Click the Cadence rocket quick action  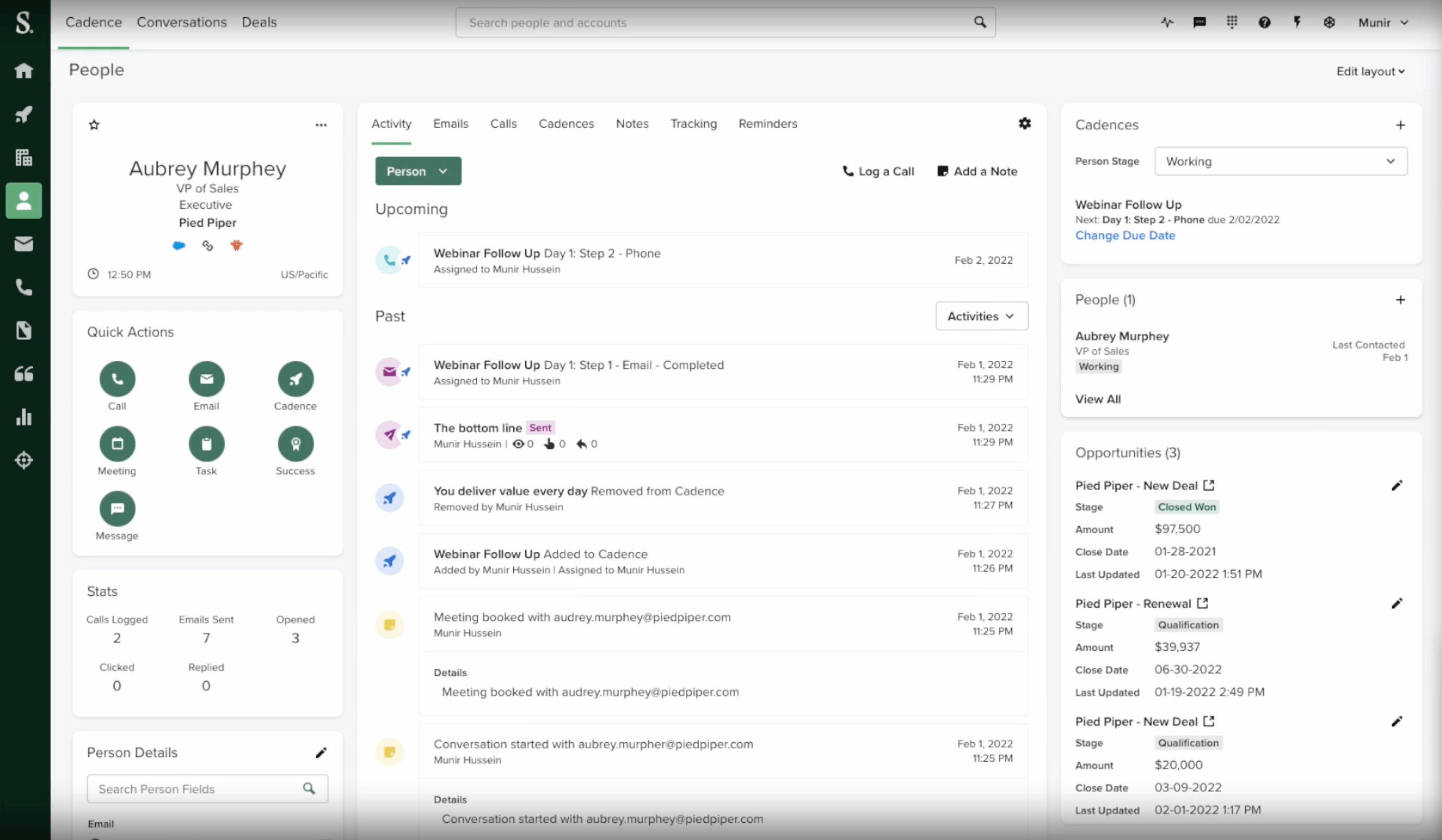(x=295, y=379)
